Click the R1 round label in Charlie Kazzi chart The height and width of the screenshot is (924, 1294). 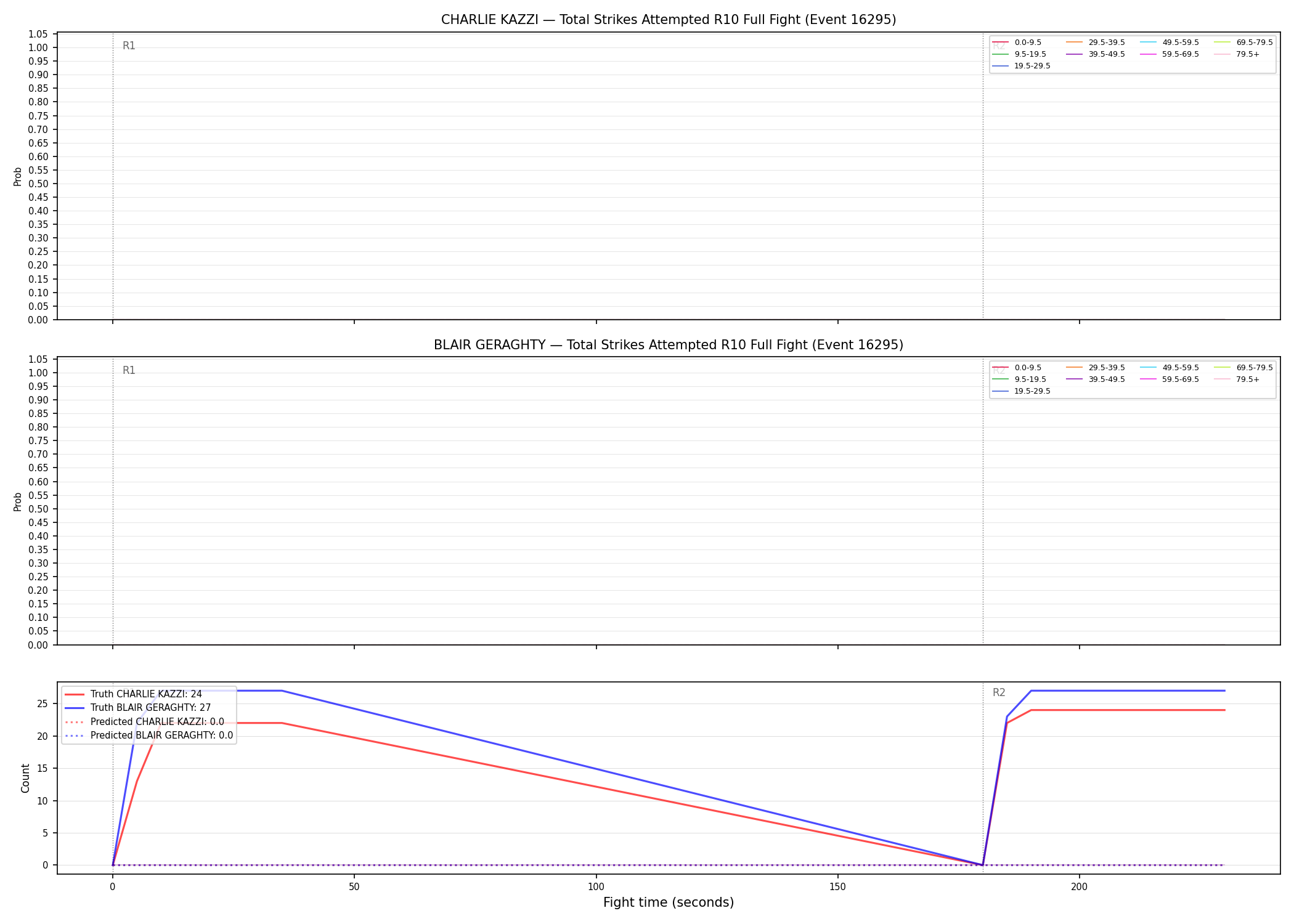(x=129, y=46)
